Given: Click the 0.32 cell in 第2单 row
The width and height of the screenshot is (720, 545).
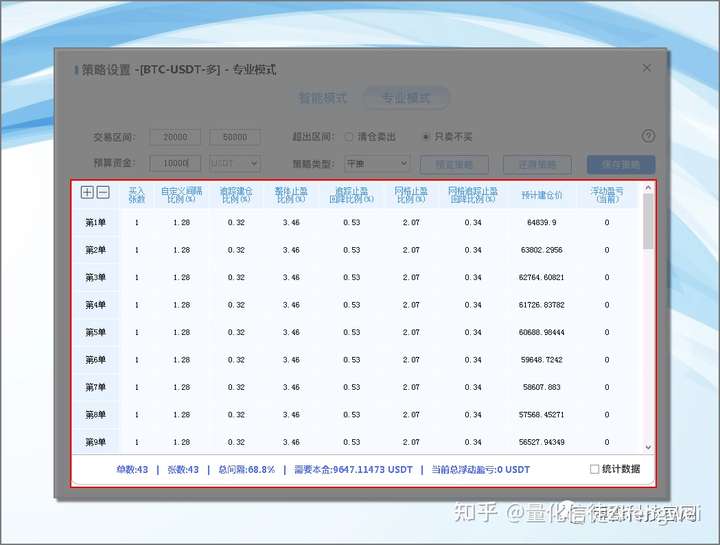Looking at the screenshot, I should (236, 250).
